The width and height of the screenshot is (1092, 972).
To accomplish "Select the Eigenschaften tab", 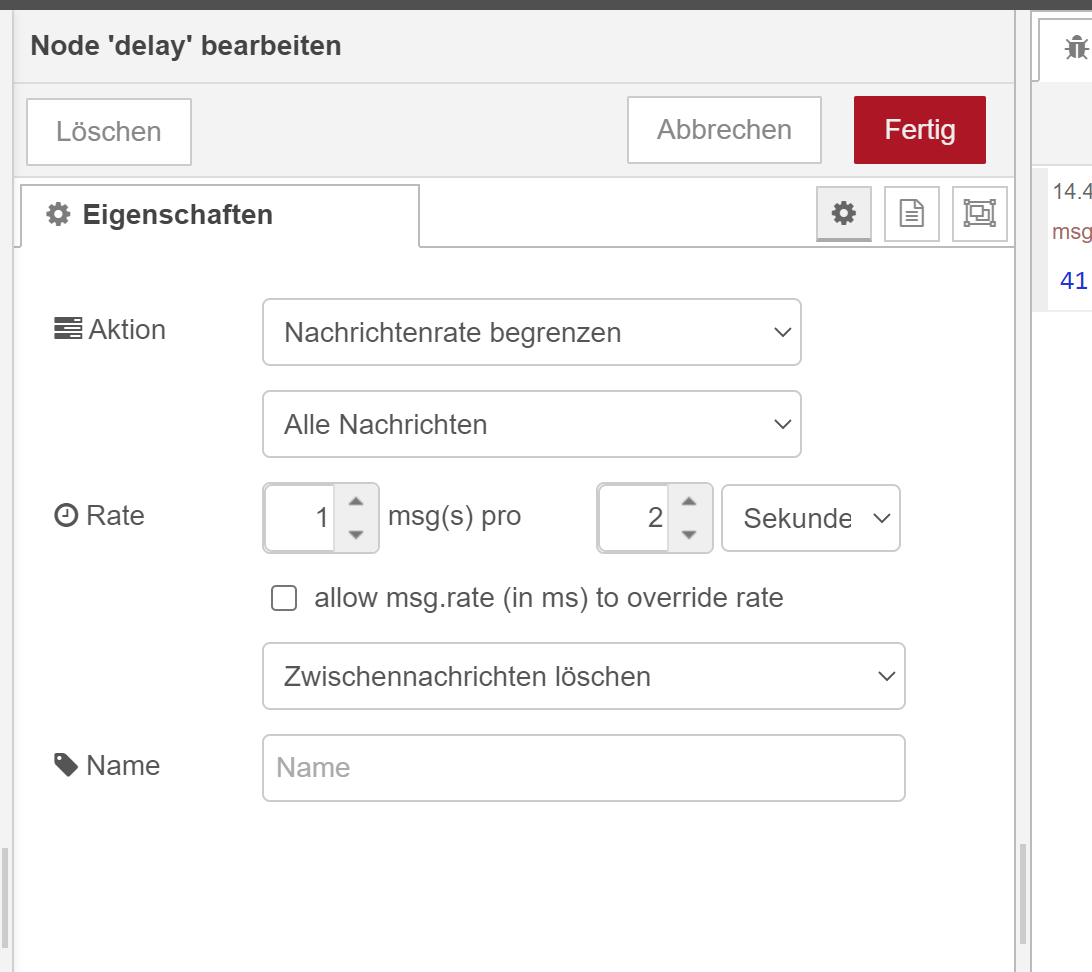I will click(217, 214).
